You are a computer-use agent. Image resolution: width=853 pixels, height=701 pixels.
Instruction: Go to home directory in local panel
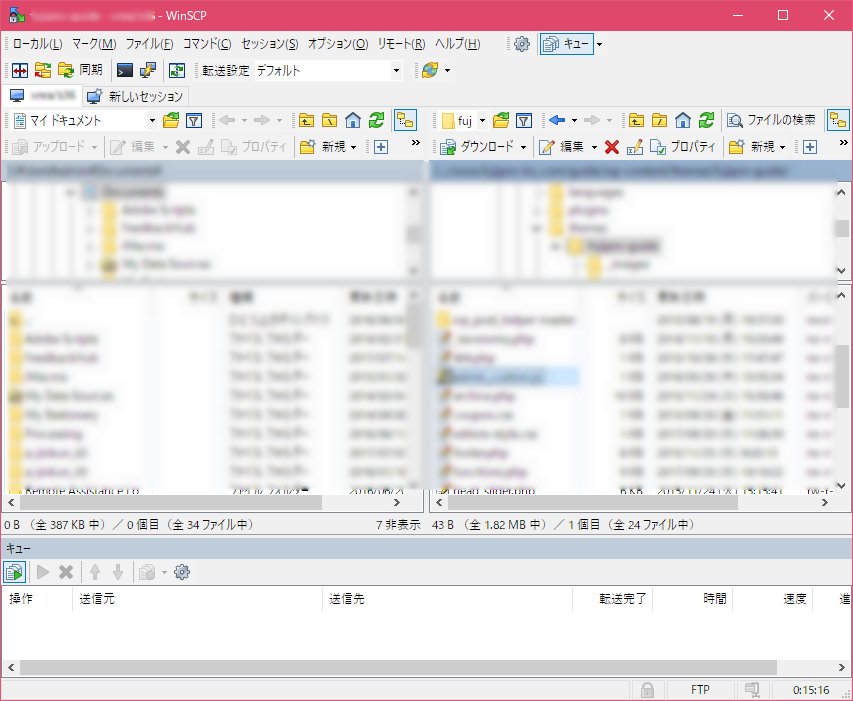tap(353, 120)
